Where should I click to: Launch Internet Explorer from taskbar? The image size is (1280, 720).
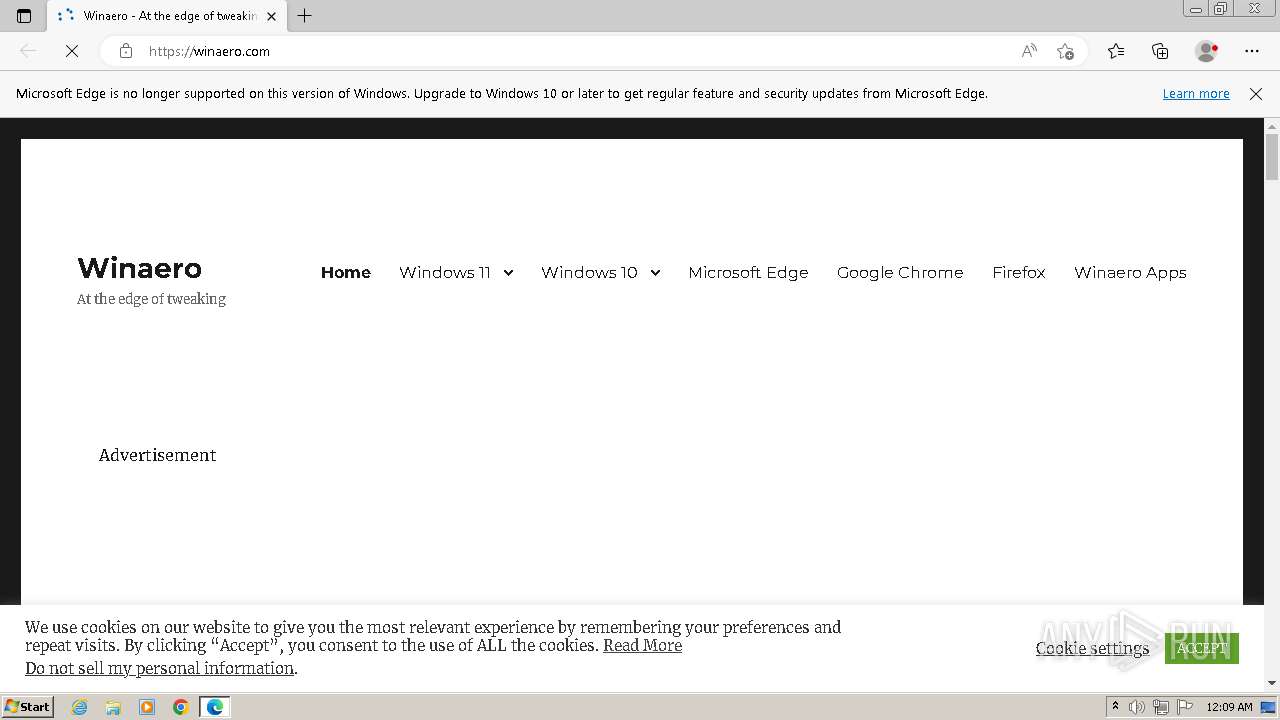tap(80, 707)
